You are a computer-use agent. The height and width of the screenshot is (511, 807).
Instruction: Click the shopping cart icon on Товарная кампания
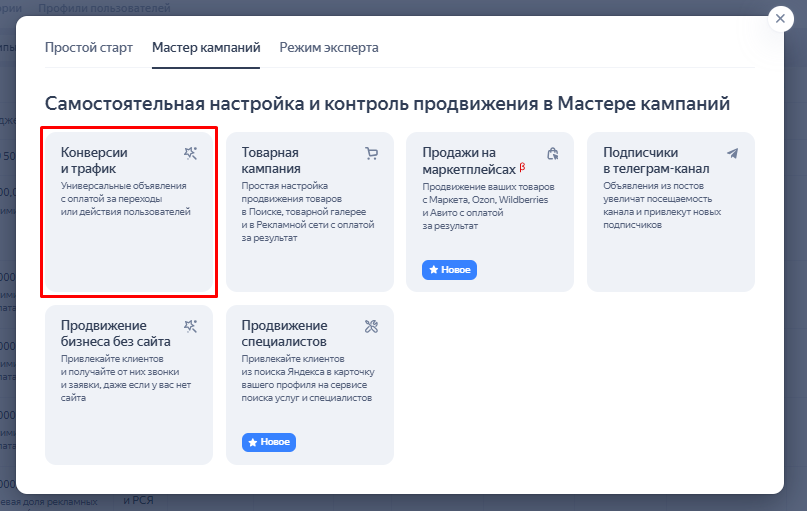click(372, 153)
